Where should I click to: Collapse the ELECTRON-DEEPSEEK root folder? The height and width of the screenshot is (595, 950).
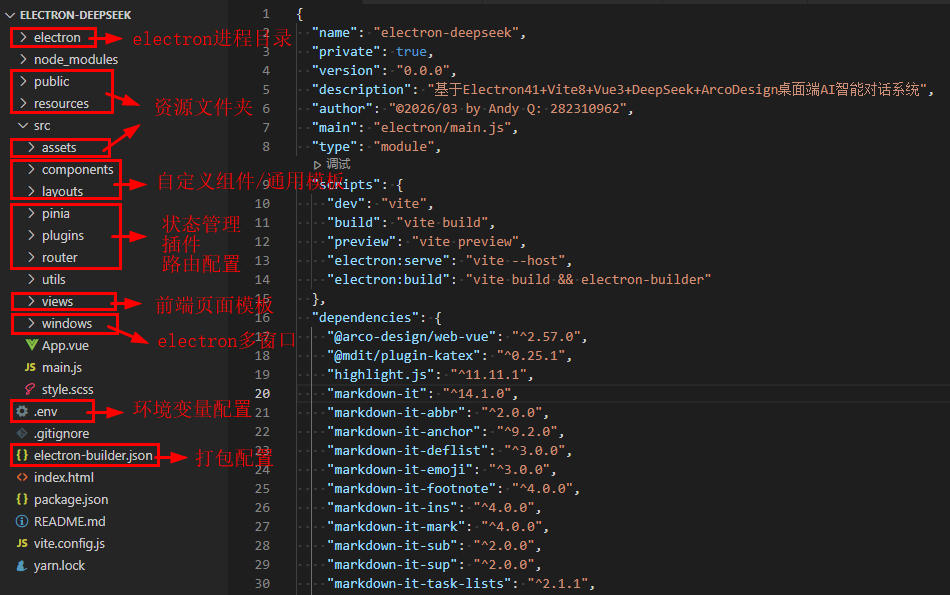[x=11, y=15]
